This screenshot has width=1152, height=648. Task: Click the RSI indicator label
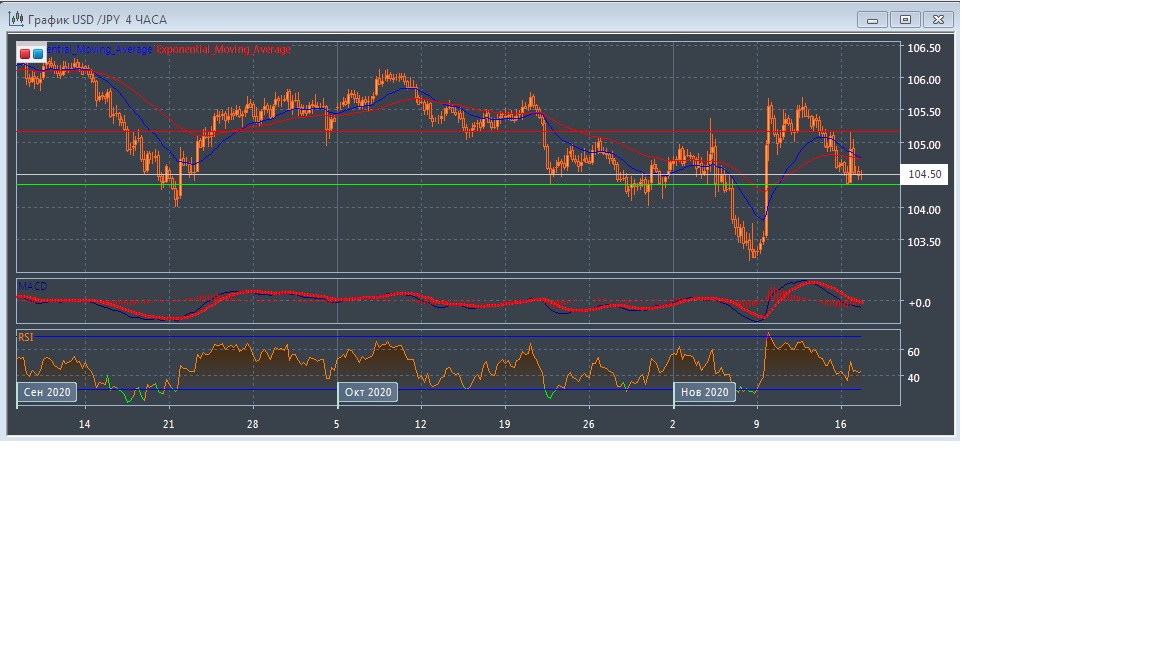click(26, 338)
